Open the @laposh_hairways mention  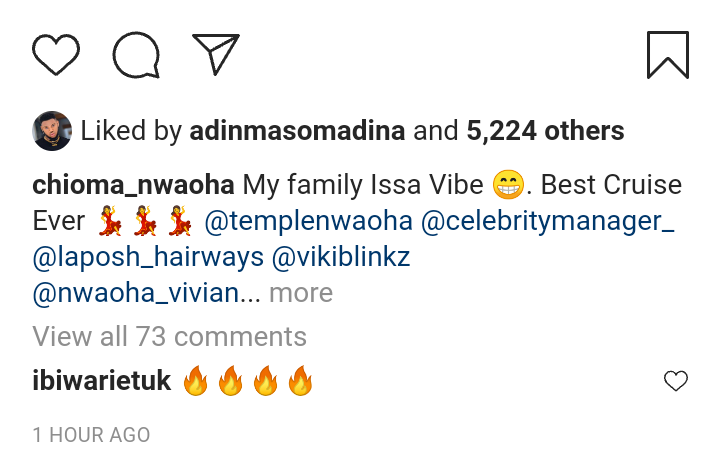pyautogui.click(x=148, y=257)
